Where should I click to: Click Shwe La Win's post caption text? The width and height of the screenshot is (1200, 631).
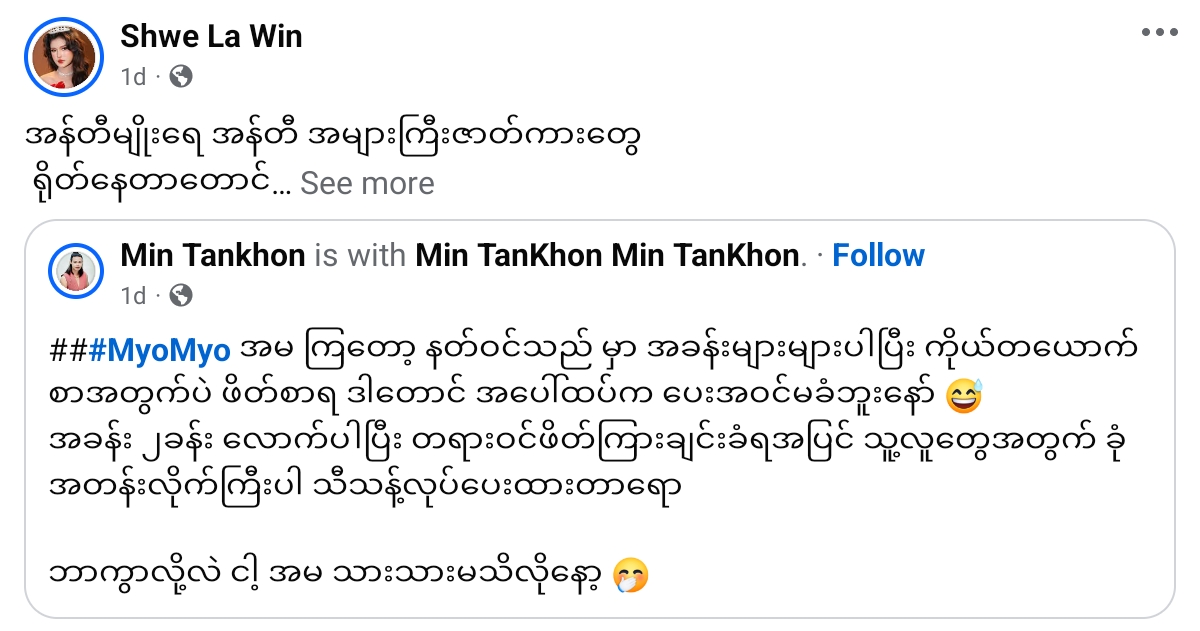330,140
